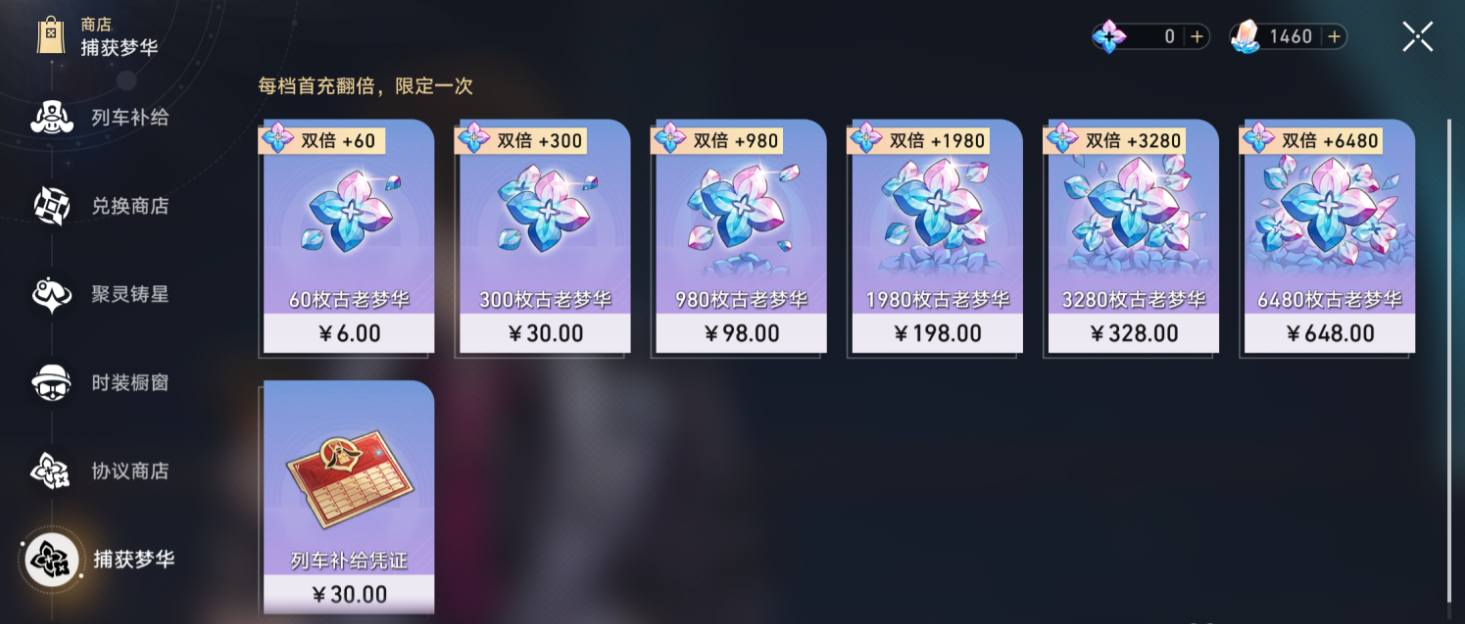Buy the 60枚古老梦华 pack for ¥6.00
The width and height of the screenshot is (1465, 624).
[x=348, y=237]
